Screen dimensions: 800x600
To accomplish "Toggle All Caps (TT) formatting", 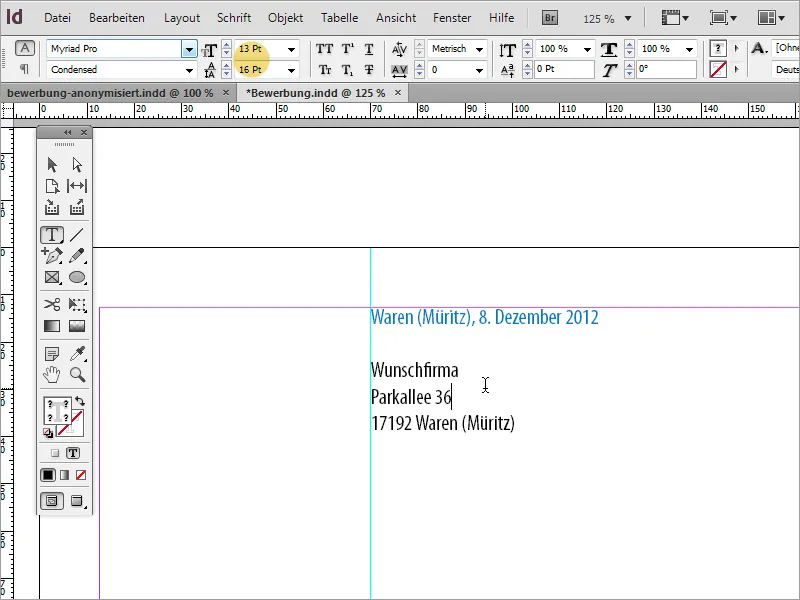I will point(324,49).
